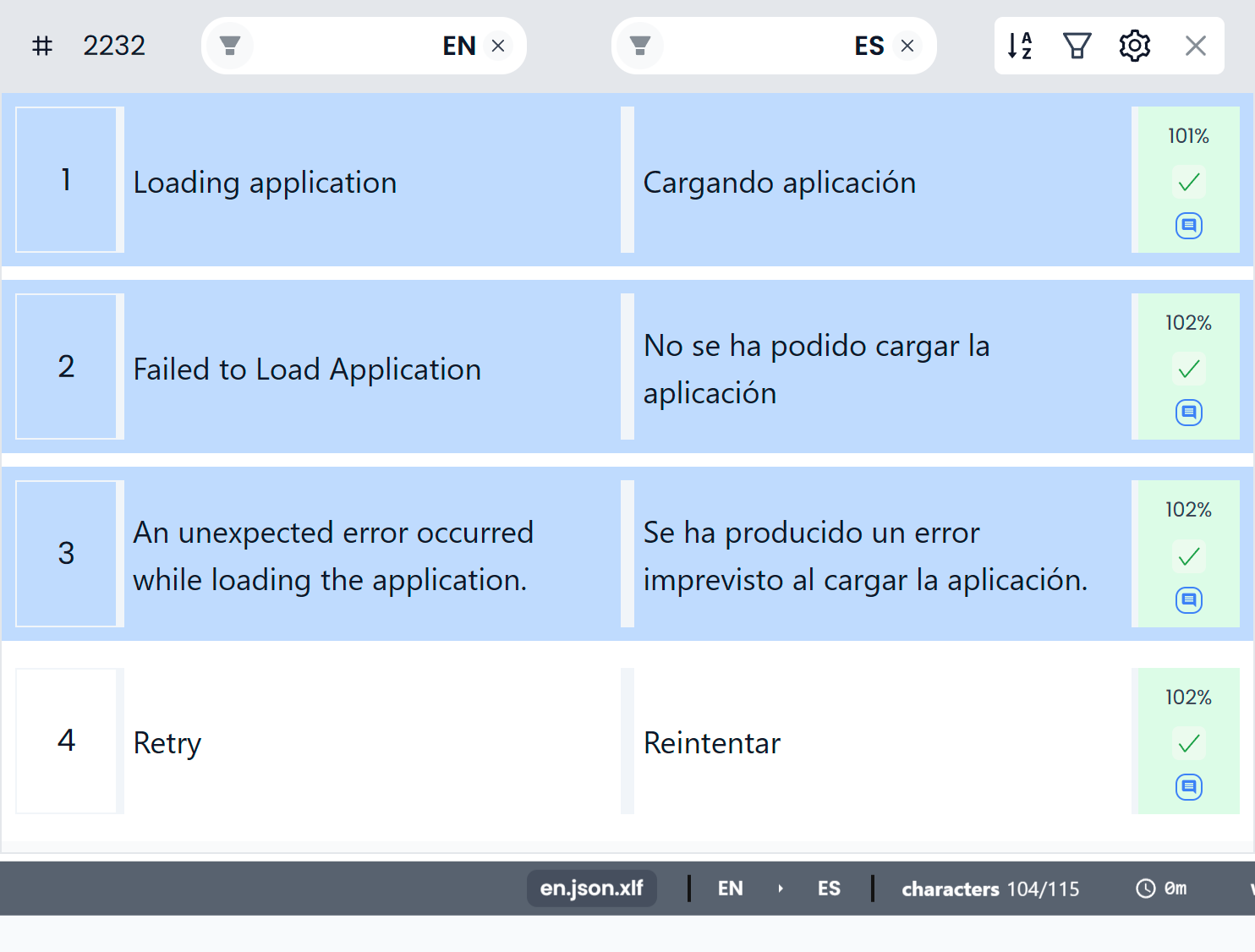Clear the ES target filter

(x=907, y=46)
